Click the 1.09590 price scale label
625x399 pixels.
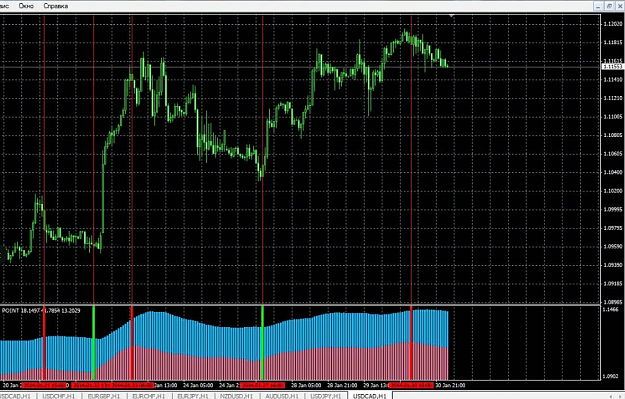(x=613, y=246)
